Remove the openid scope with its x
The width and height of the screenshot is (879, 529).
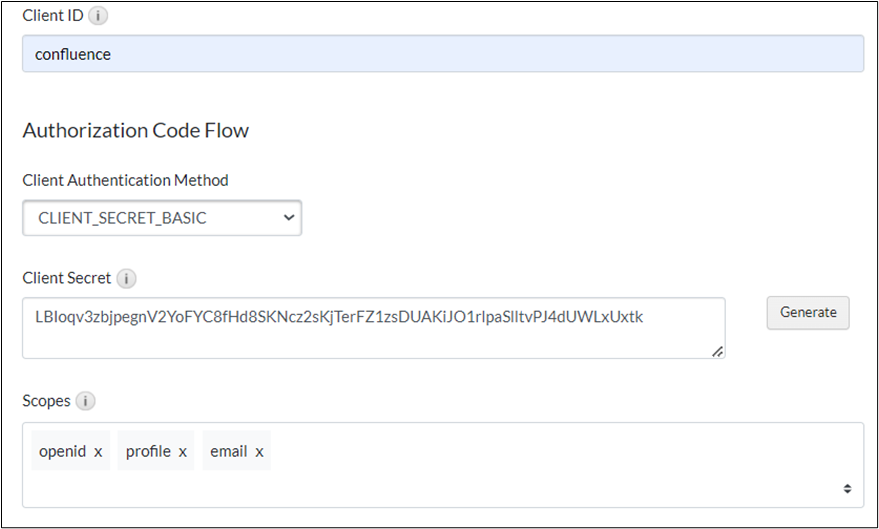(98, 452)
